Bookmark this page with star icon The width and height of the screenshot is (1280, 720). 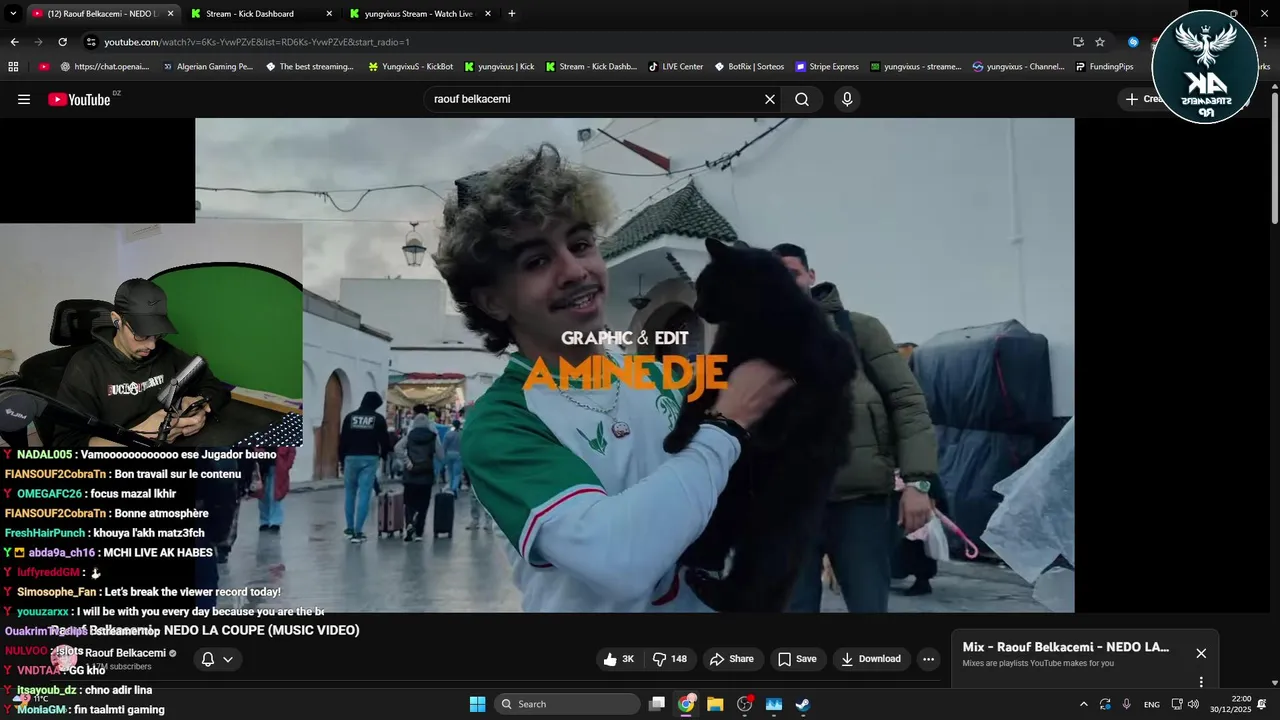coord(1100,42)
